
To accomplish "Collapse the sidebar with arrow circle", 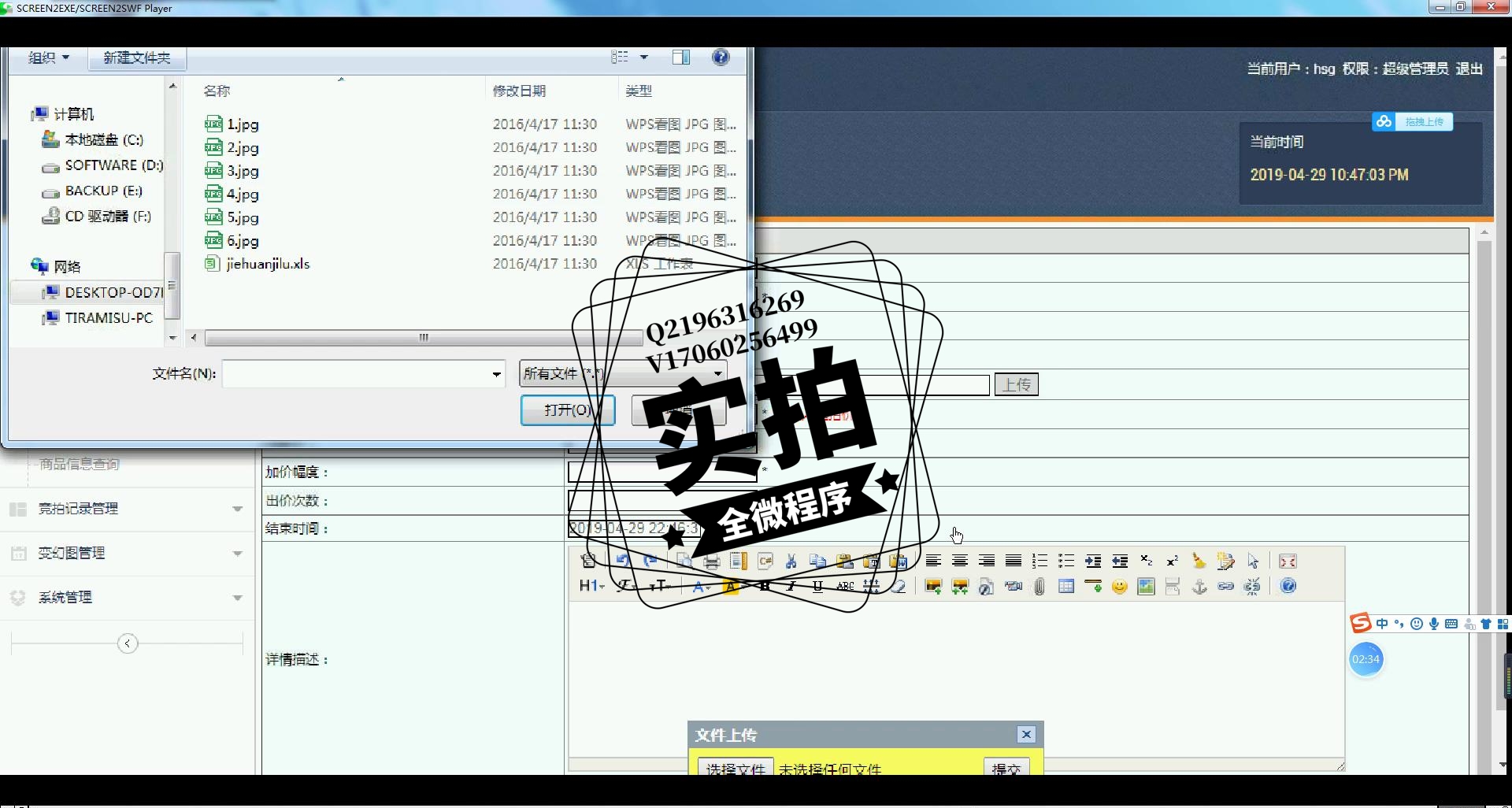I will click(128, 644).
